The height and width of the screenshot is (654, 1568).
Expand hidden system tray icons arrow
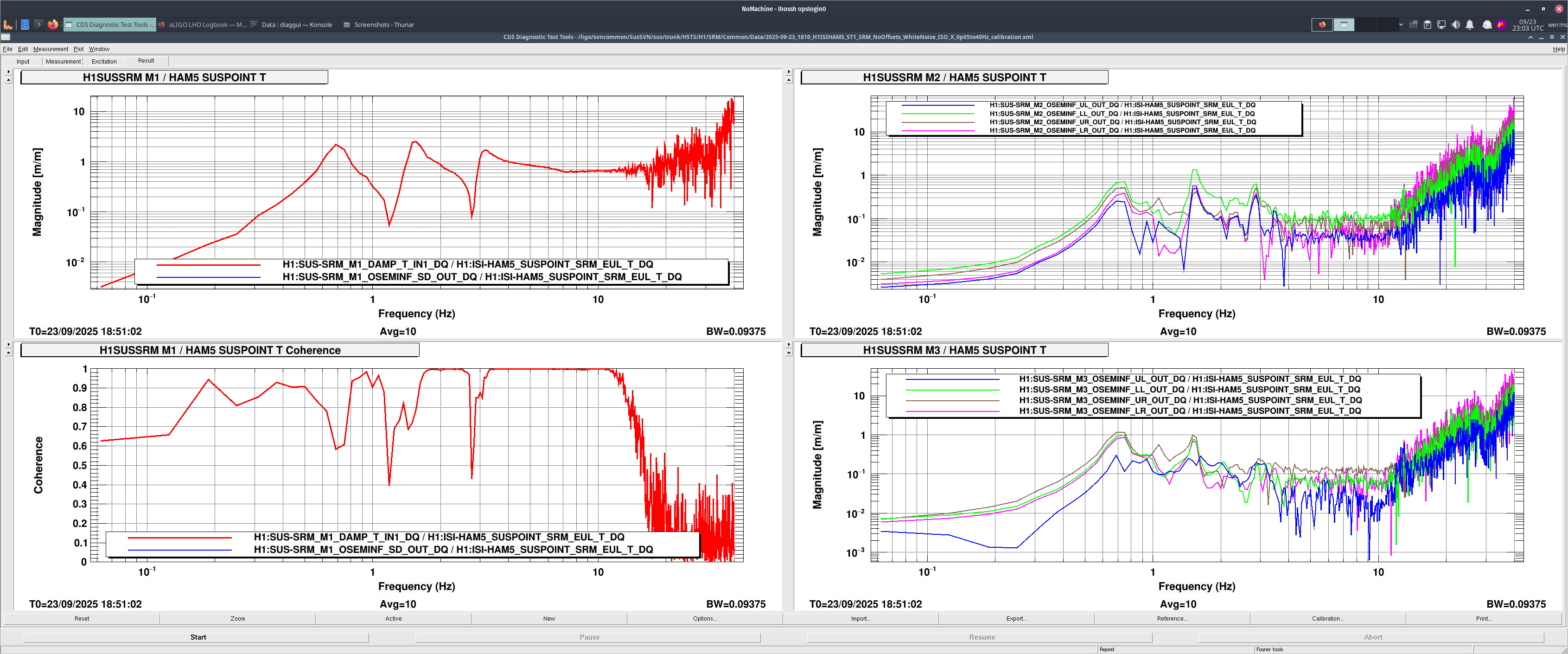[1401, 25]
